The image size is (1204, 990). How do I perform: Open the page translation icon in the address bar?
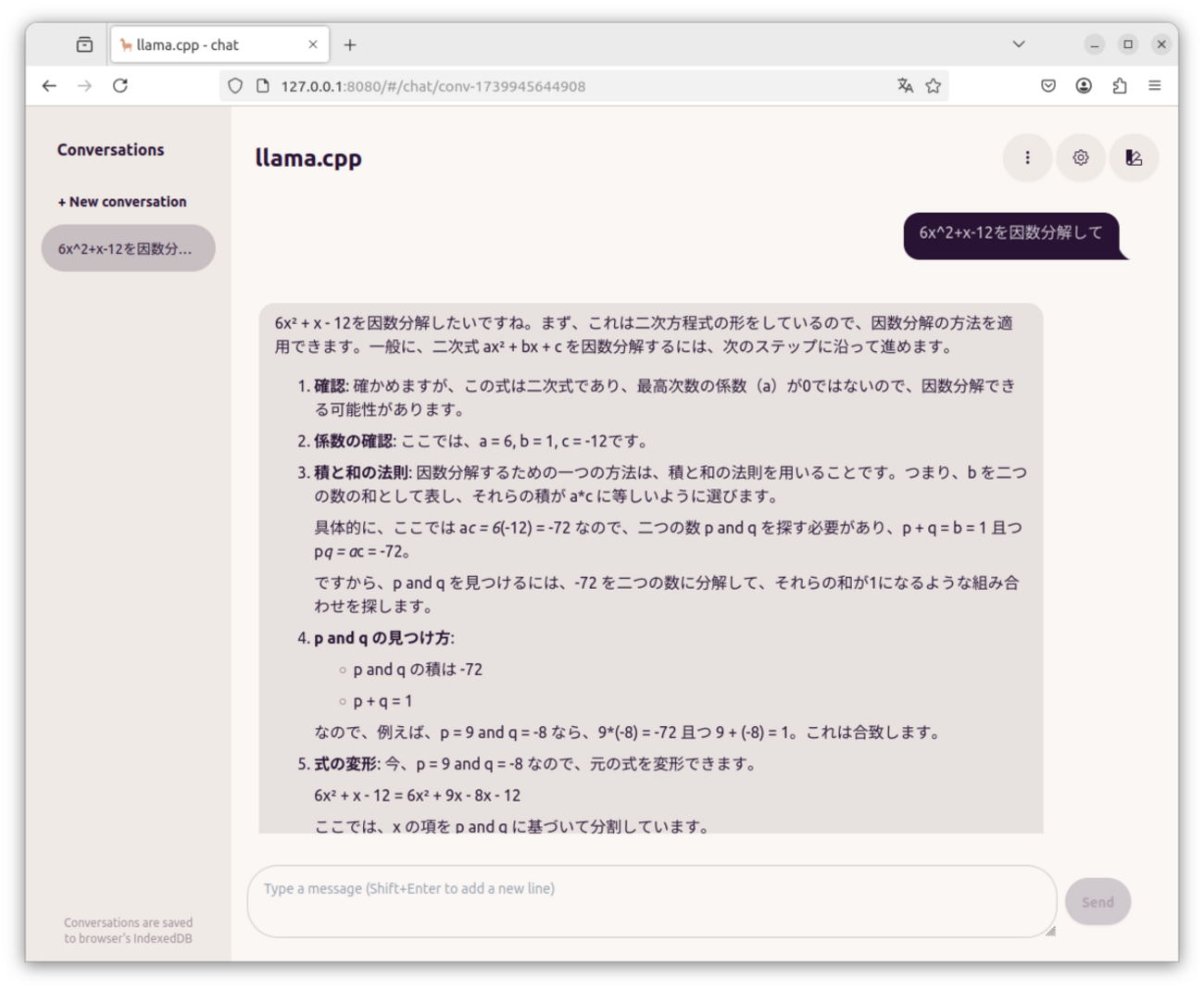pyautogui.click(x=905, y=85)
